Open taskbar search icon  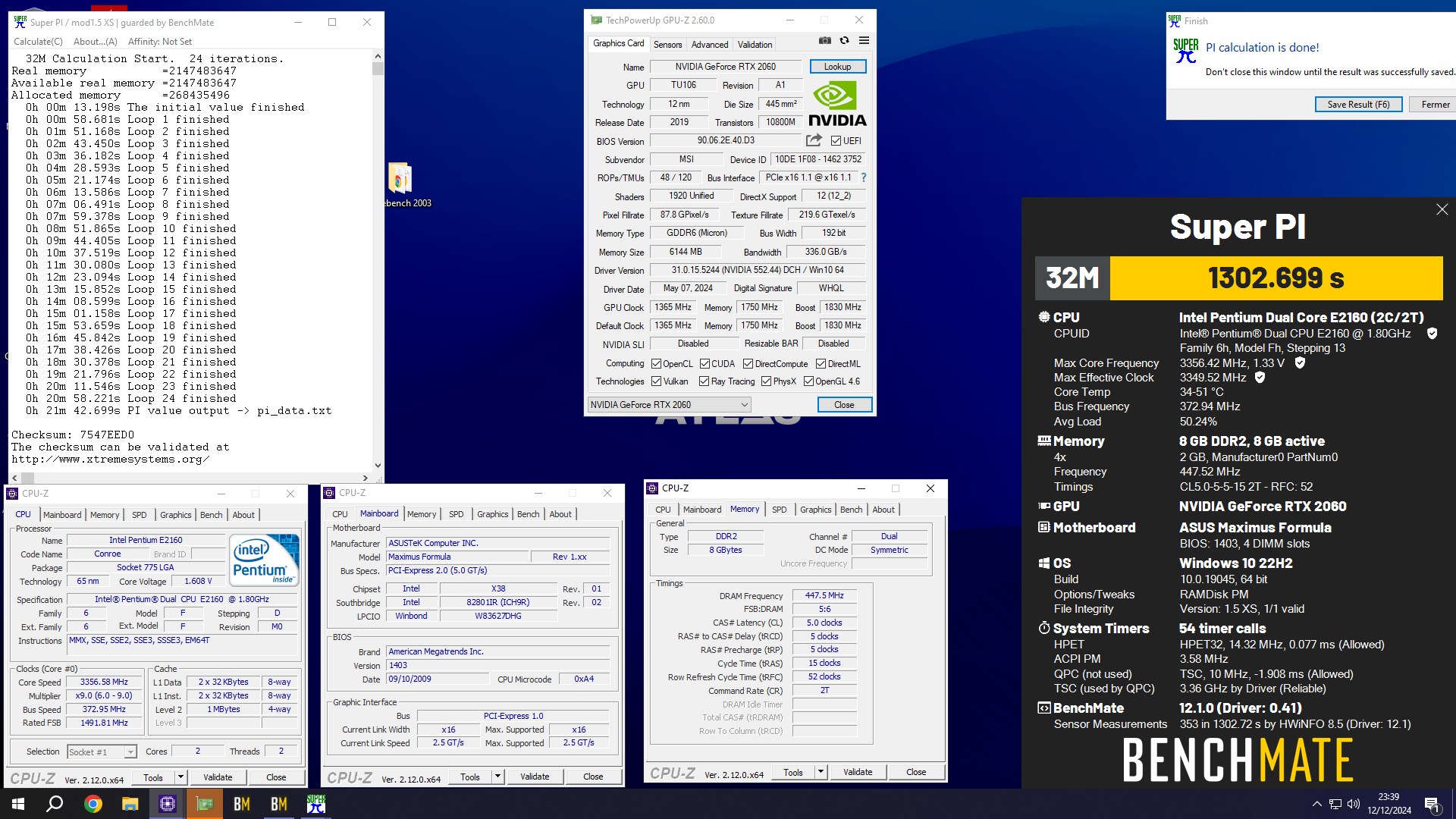[x=55, y=804]
